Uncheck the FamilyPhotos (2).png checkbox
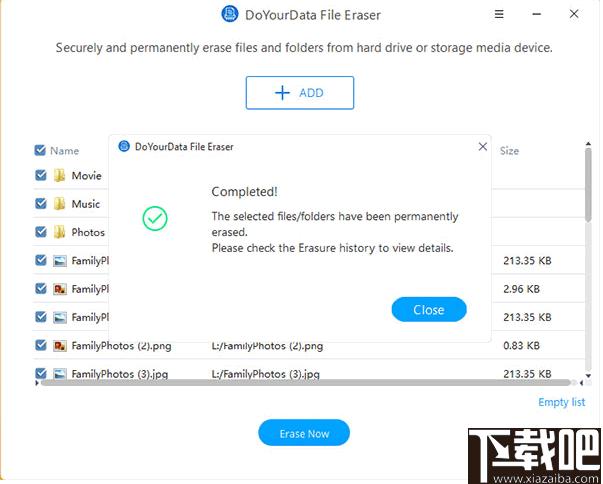This screenshot has height=484, width=603. (x=41, y=345)
